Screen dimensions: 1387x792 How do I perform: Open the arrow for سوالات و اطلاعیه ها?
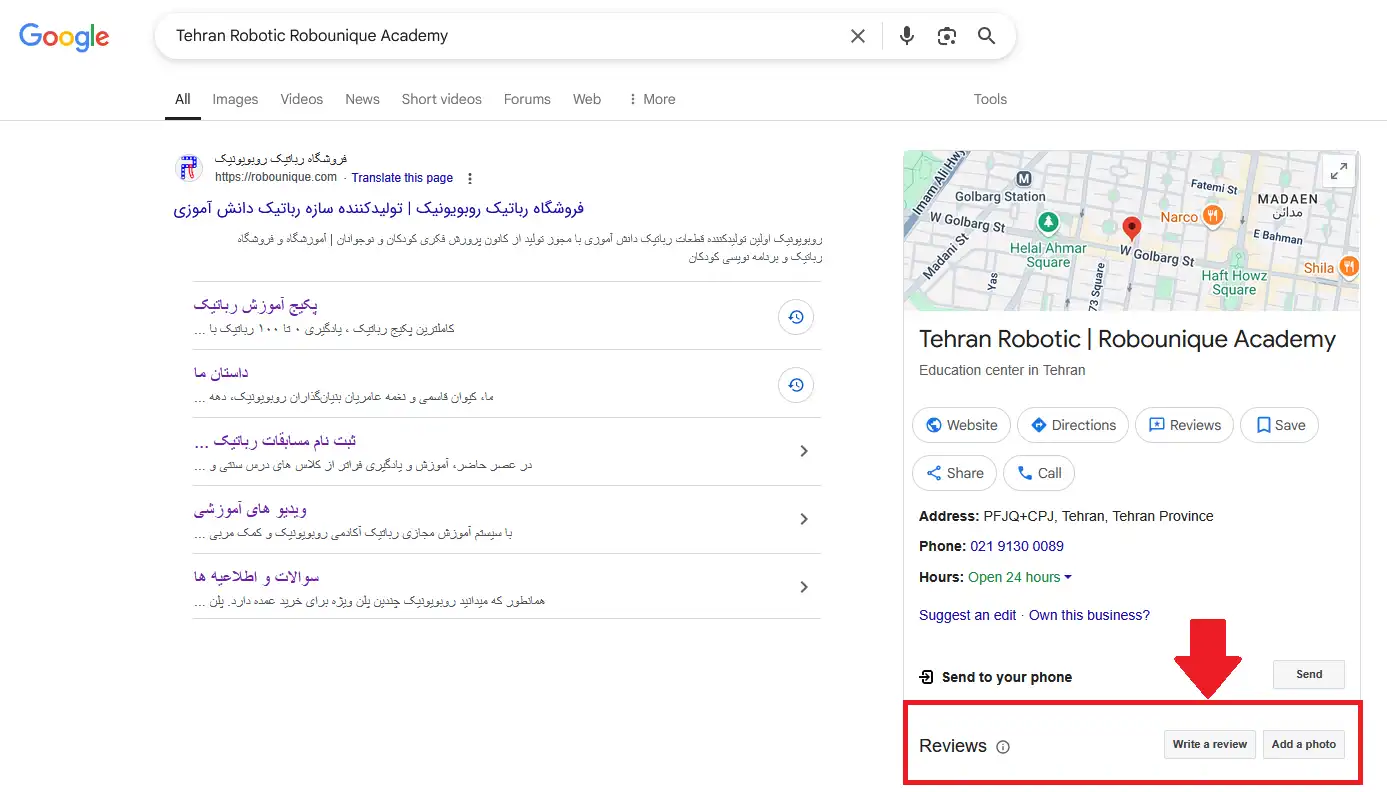[804, 587]
